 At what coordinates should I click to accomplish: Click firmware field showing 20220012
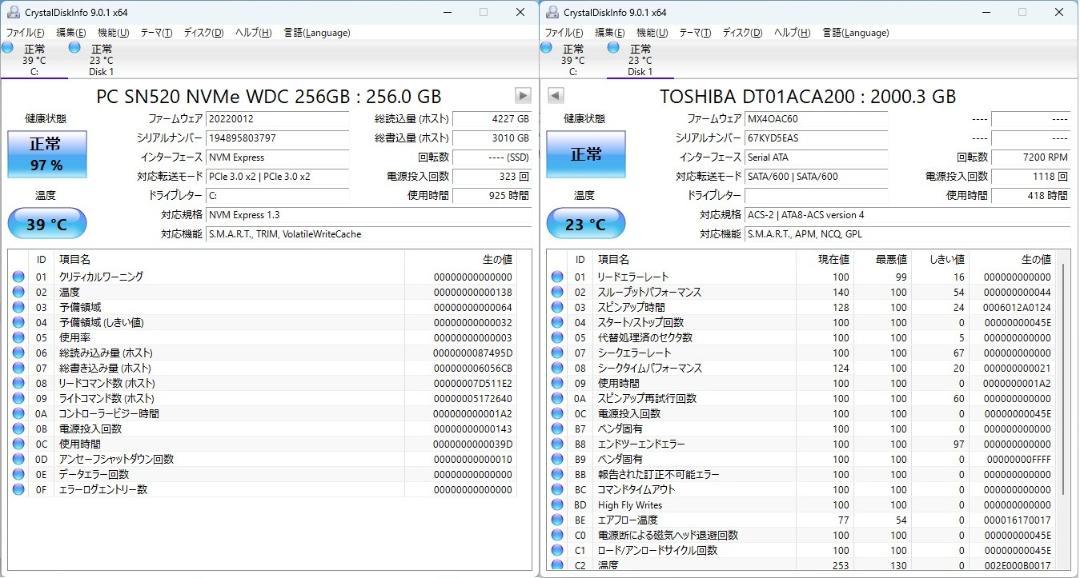click(278, 118)
